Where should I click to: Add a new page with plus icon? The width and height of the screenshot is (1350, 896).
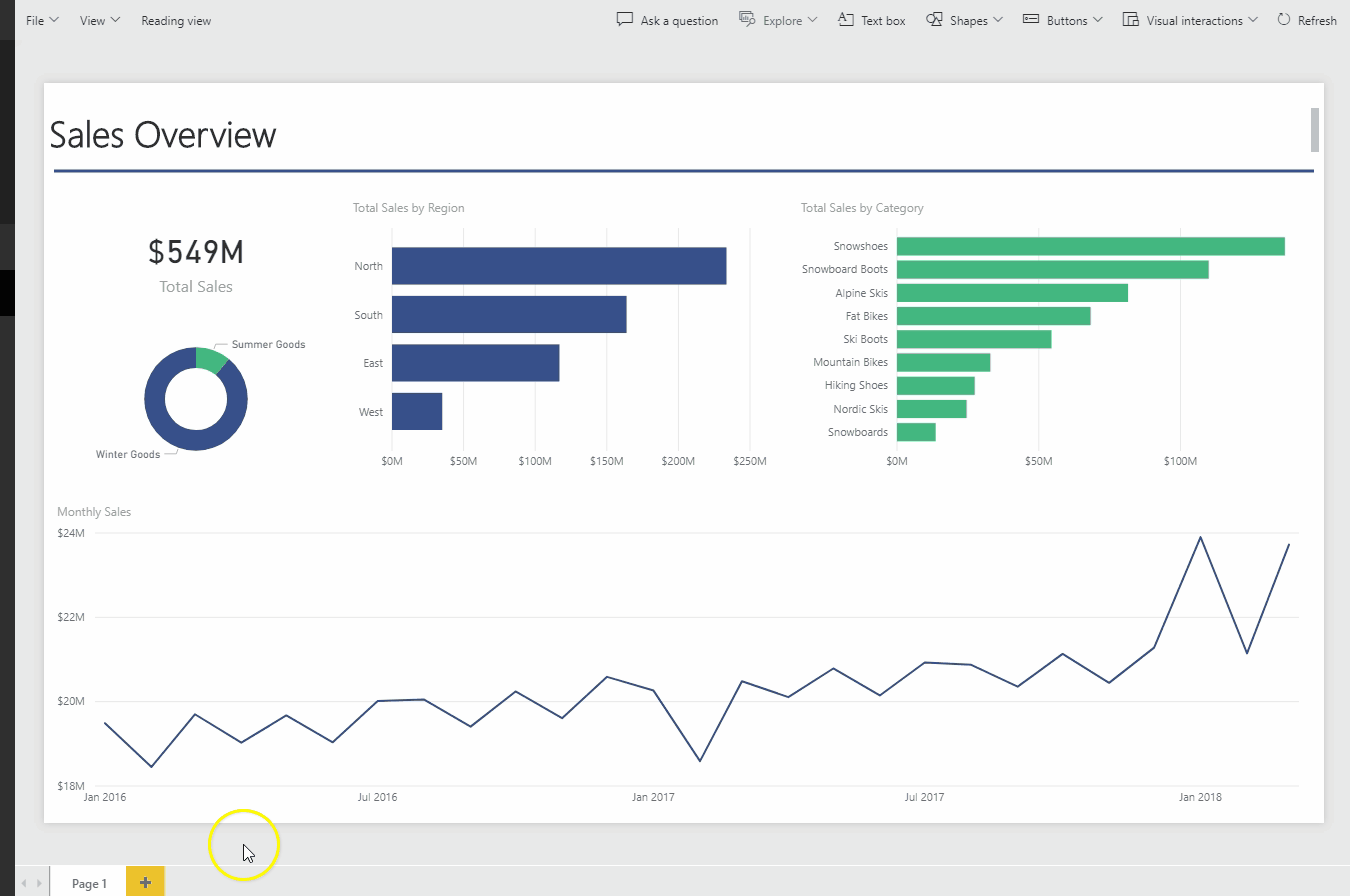pyautogui.click(x=145, y=882)
